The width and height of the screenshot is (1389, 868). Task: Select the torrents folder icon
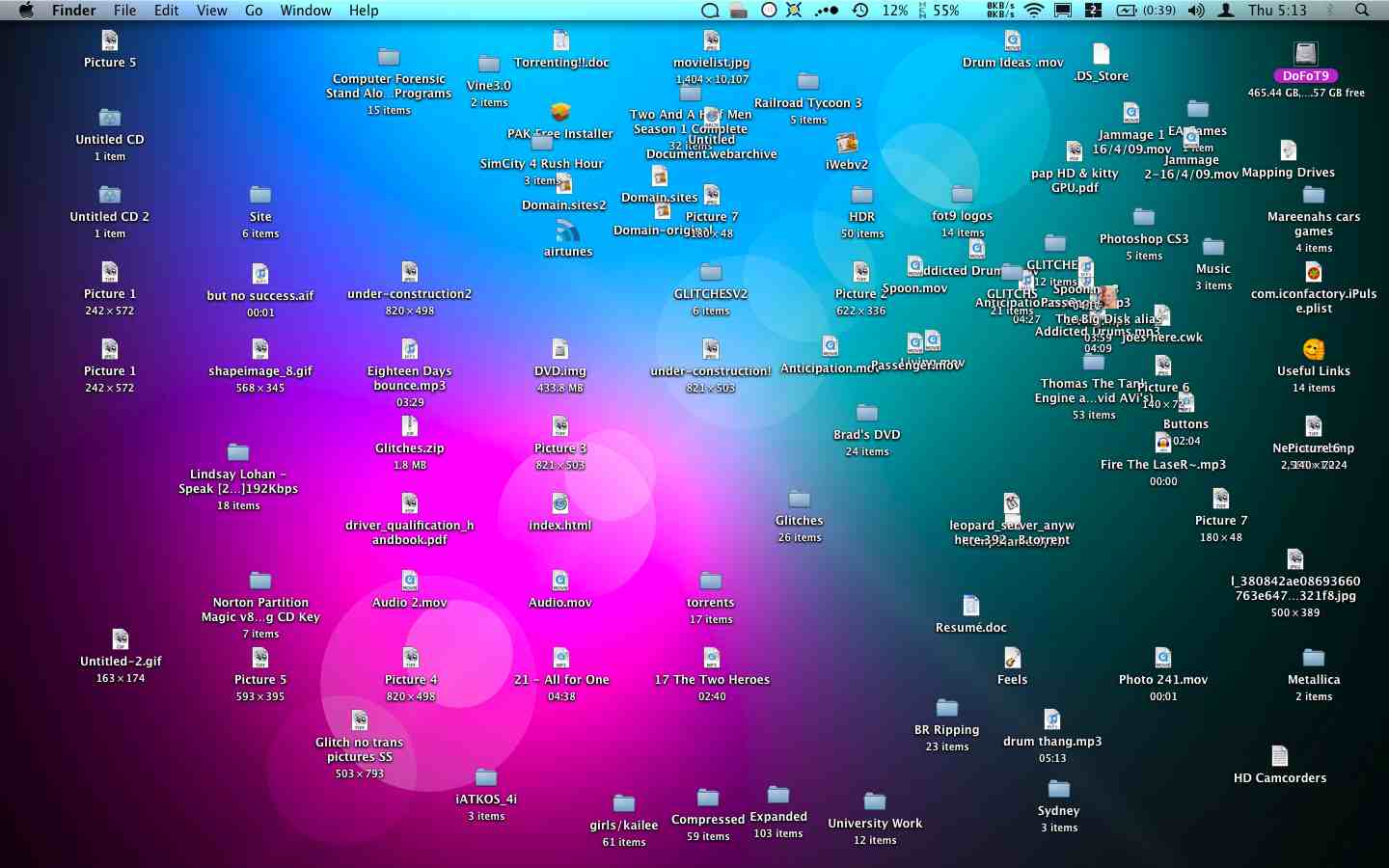pyautogui.click(x=711, y=581)
